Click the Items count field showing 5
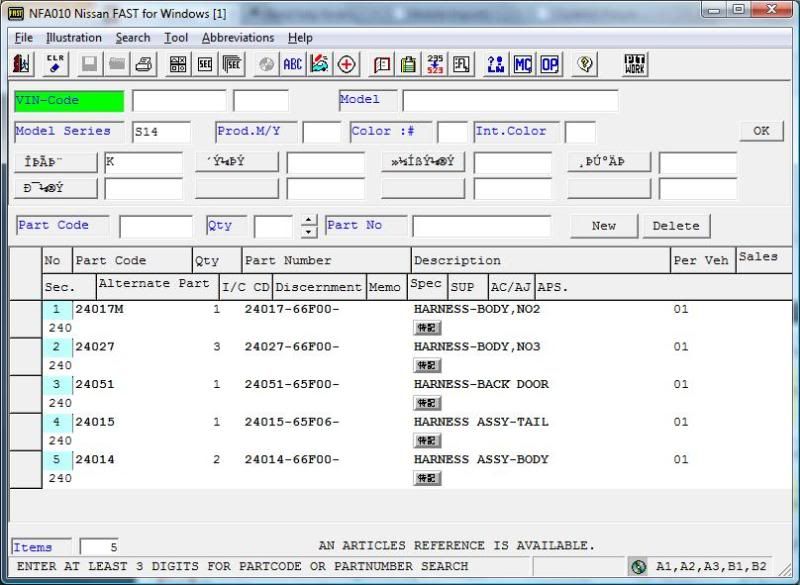800x585 pixels. click(99, 547)
